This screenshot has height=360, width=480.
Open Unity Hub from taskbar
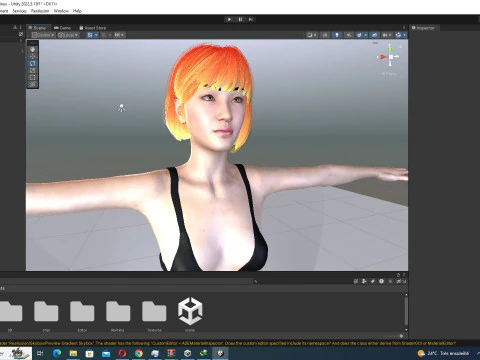[x=188, y=353]
